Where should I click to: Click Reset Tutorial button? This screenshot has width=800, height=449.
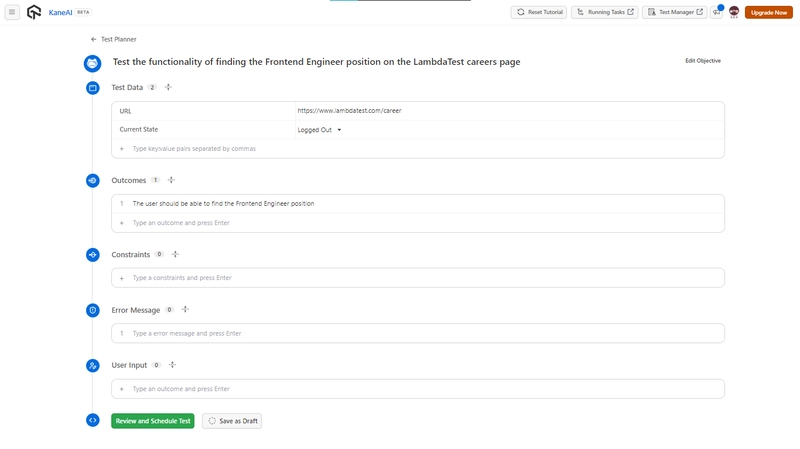(x=539, y=12)
